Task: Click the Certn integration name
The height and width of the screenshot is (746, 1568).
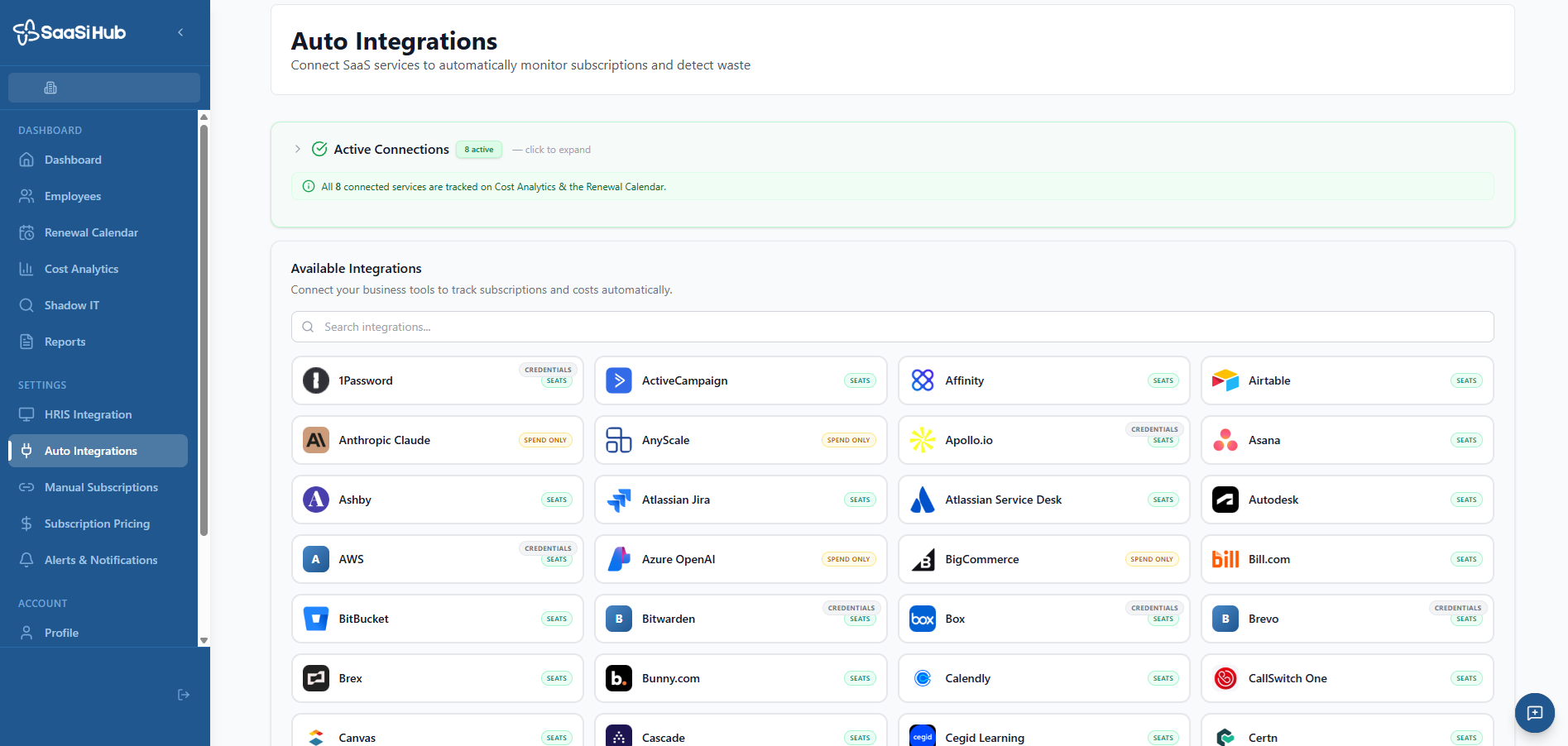Action: [1263, 738]
